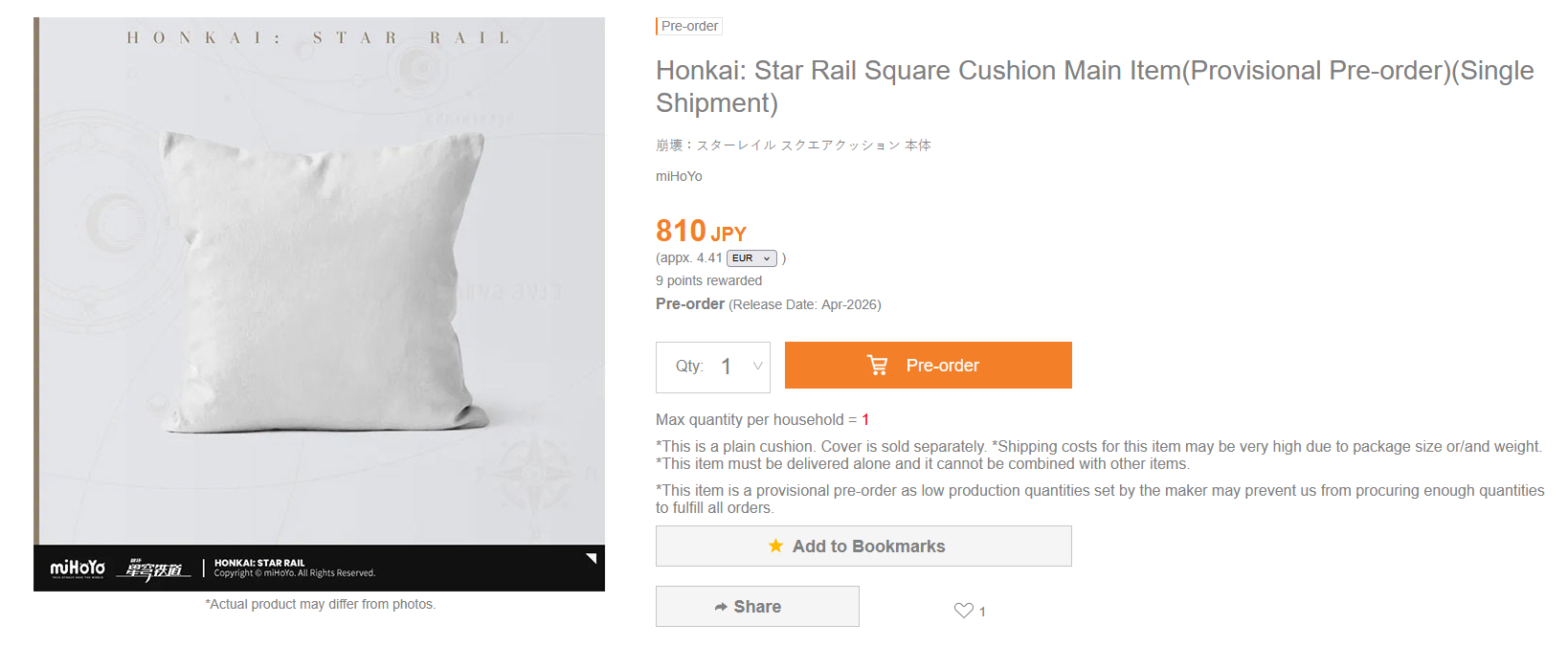
Task: Click the "9 points rewarded" text
Action: 708,280
